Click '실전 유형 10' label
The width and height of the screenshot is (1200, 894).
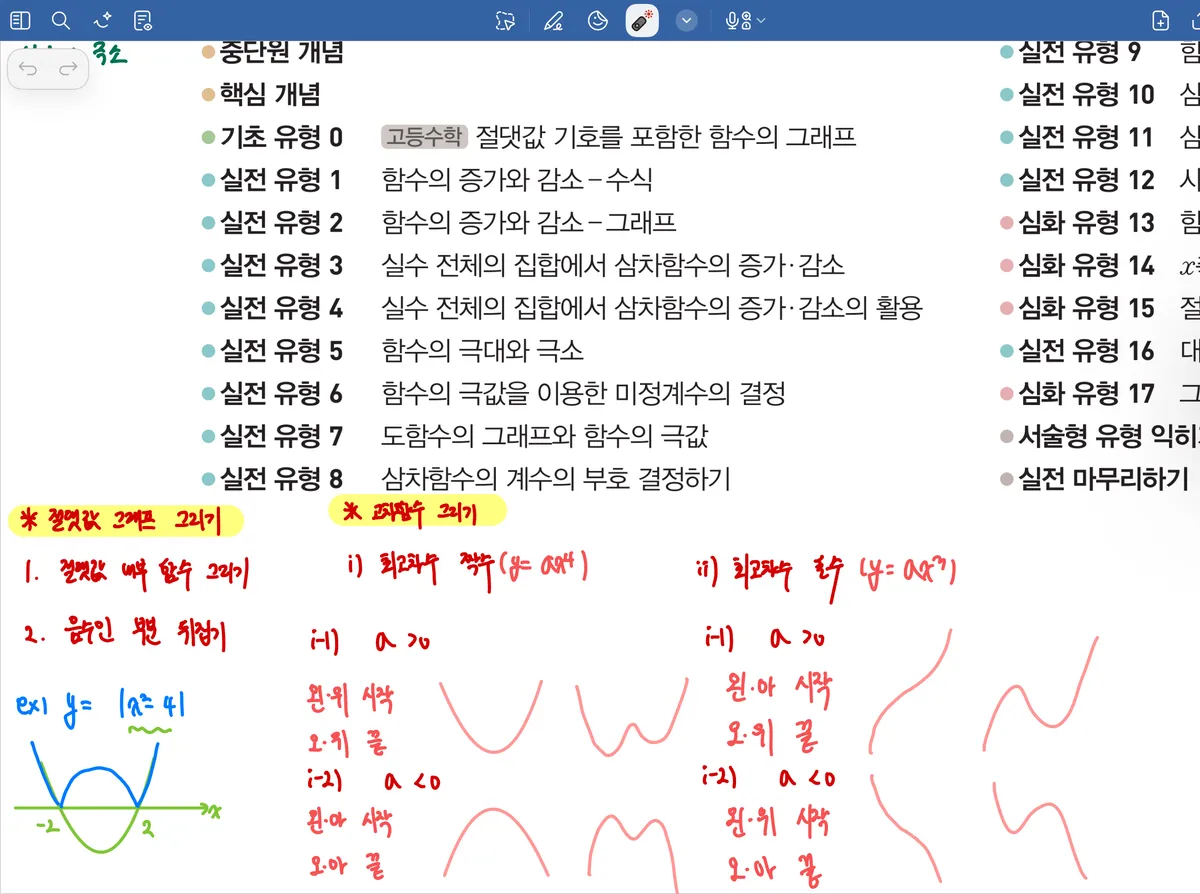click(x=1086, y=95)
